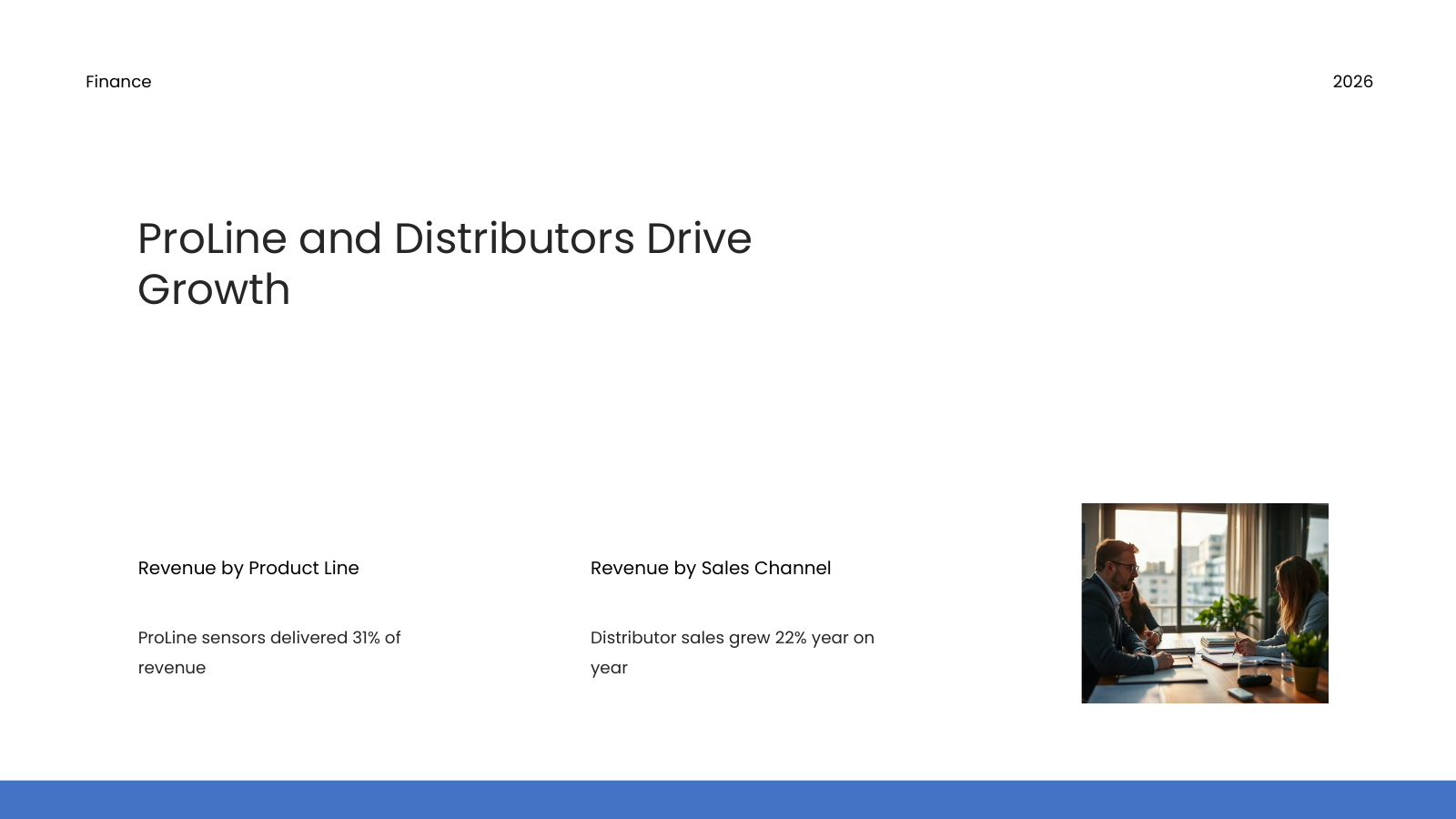Click the '2026' year label
Screen dimensions: 1456x819
click(x=1352, y=82)
